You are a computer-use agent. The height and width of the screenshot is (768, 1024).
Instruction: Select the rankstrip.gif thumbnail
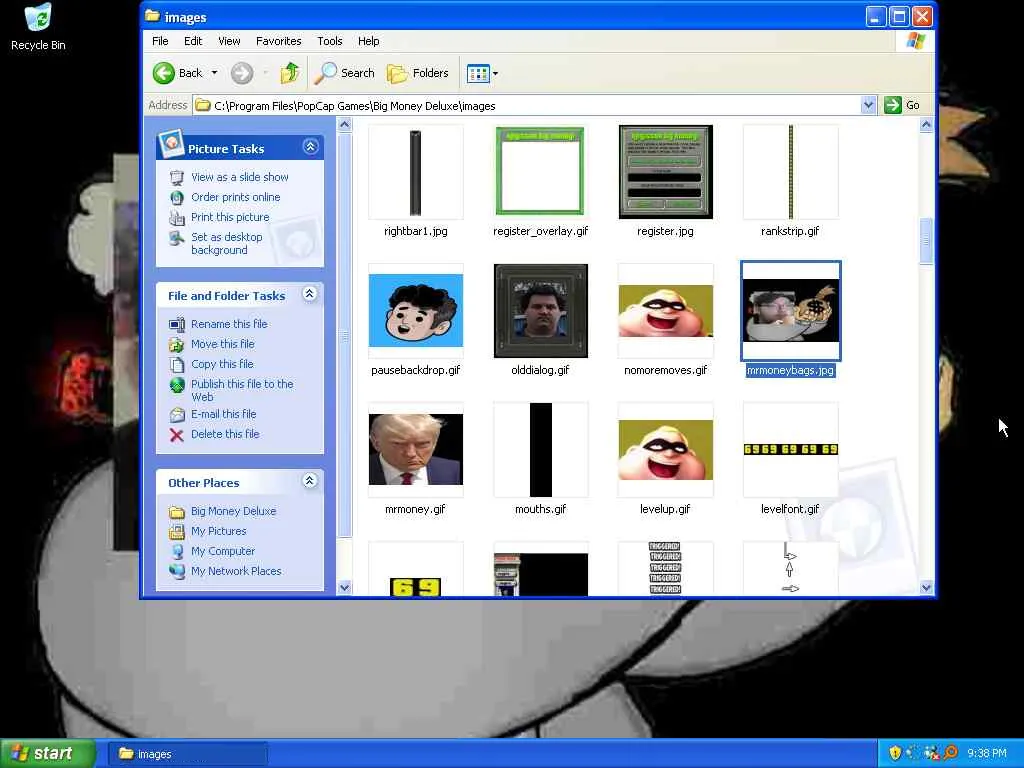click(x=790, y=172)
